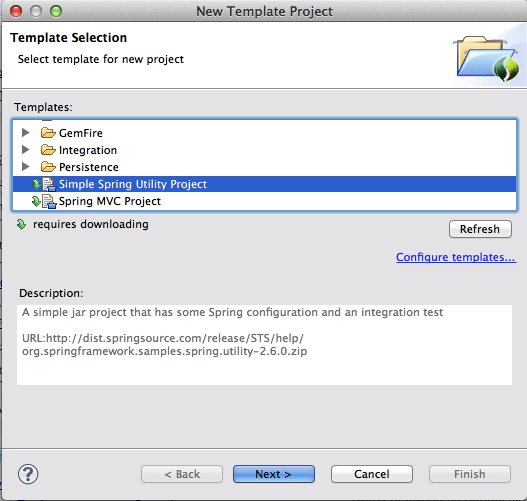This screenshot has height=501, width=527.
Task: Open help with the question mark icon
Action: [28, 474]
